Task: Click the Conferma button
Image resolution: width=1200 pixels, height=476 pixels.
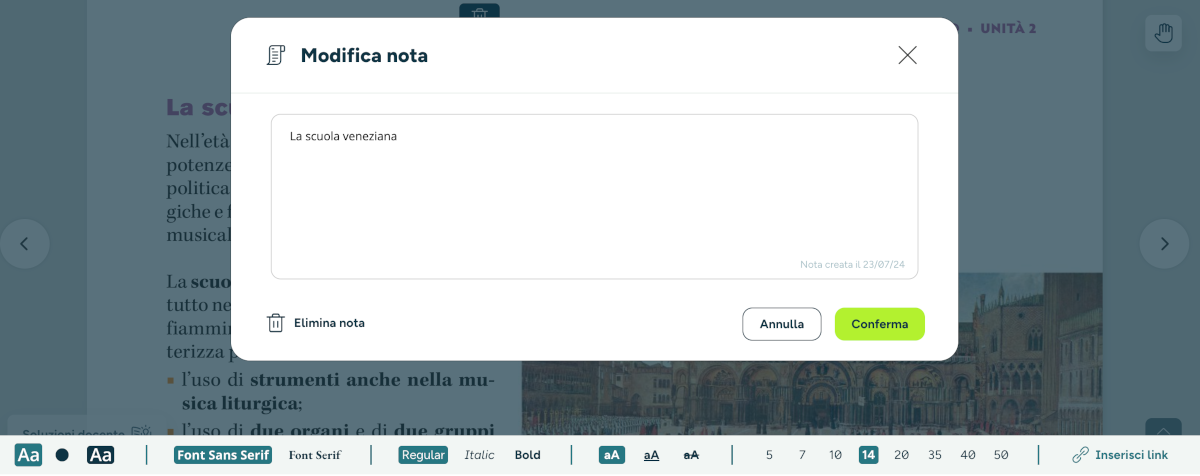Action: (880, 324)
